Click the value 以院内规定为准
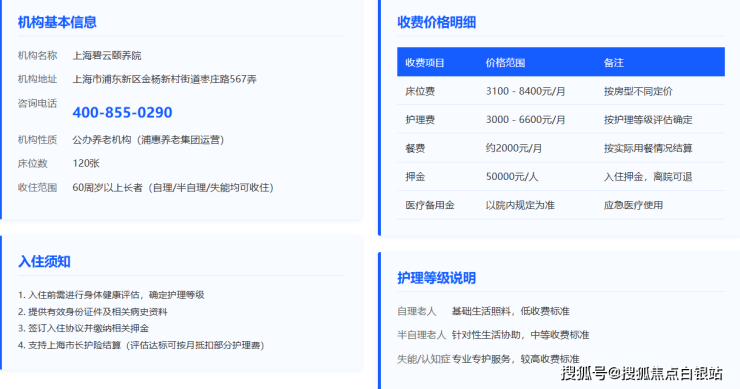The height and width of the screenshot is (389, 740). [x=520, y=205]
